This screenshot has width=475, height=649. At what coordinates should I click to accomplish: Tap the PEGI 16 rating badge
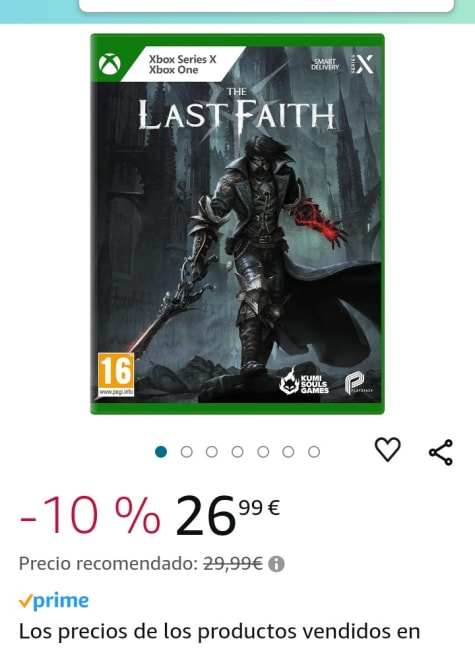(116, 375)
